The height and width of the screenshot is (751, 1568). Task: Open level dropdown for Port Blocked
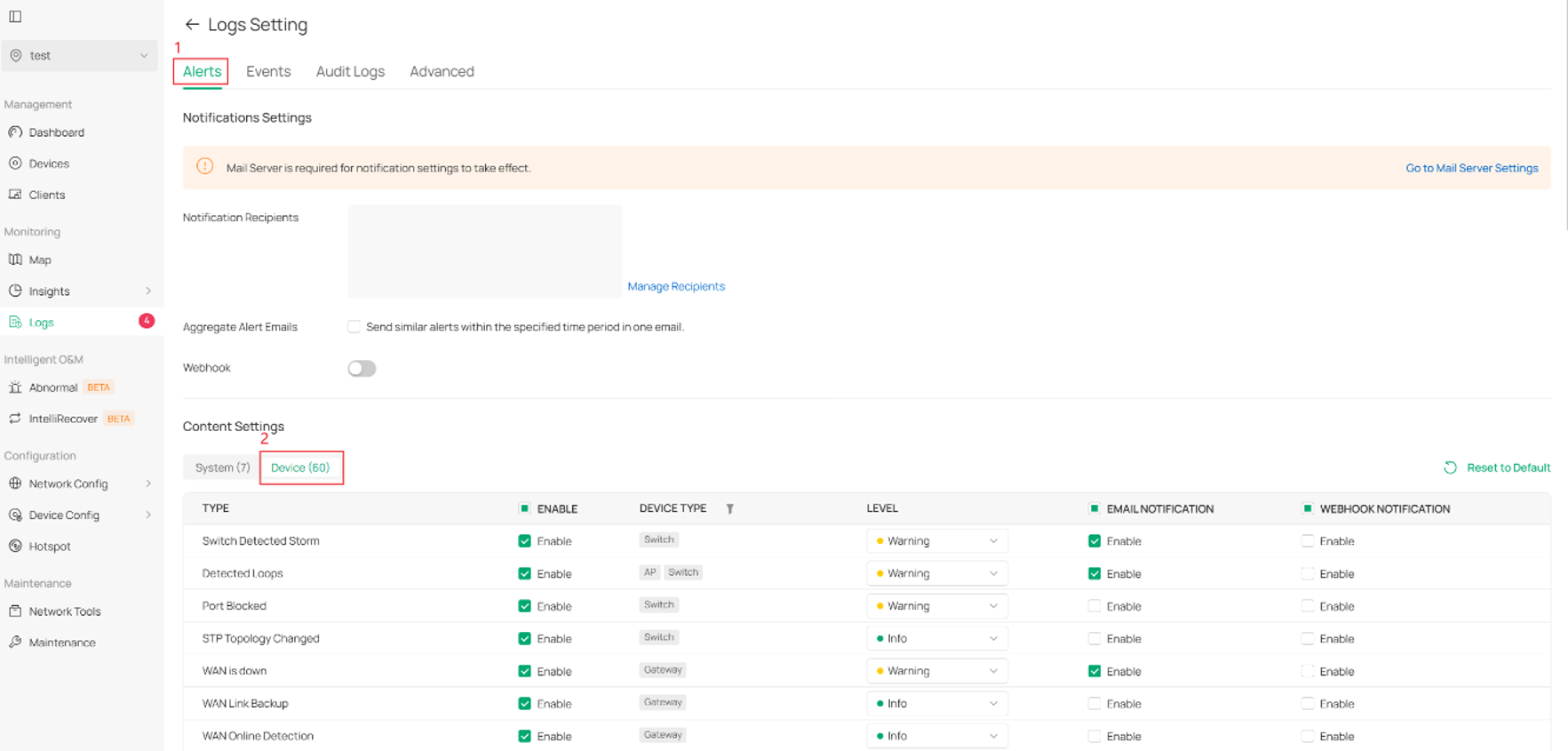[937, 606]
